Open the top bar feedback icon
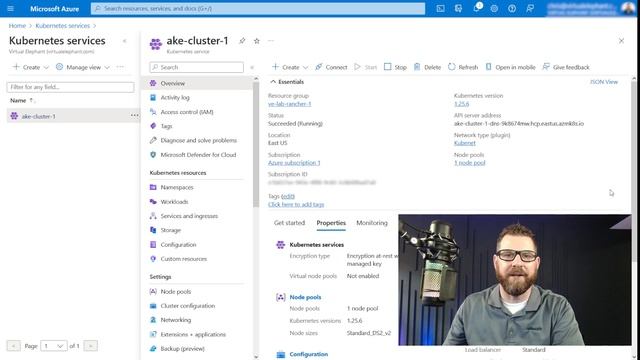The width and height of the screenshot is (640, 360). (x=530, y=8)
